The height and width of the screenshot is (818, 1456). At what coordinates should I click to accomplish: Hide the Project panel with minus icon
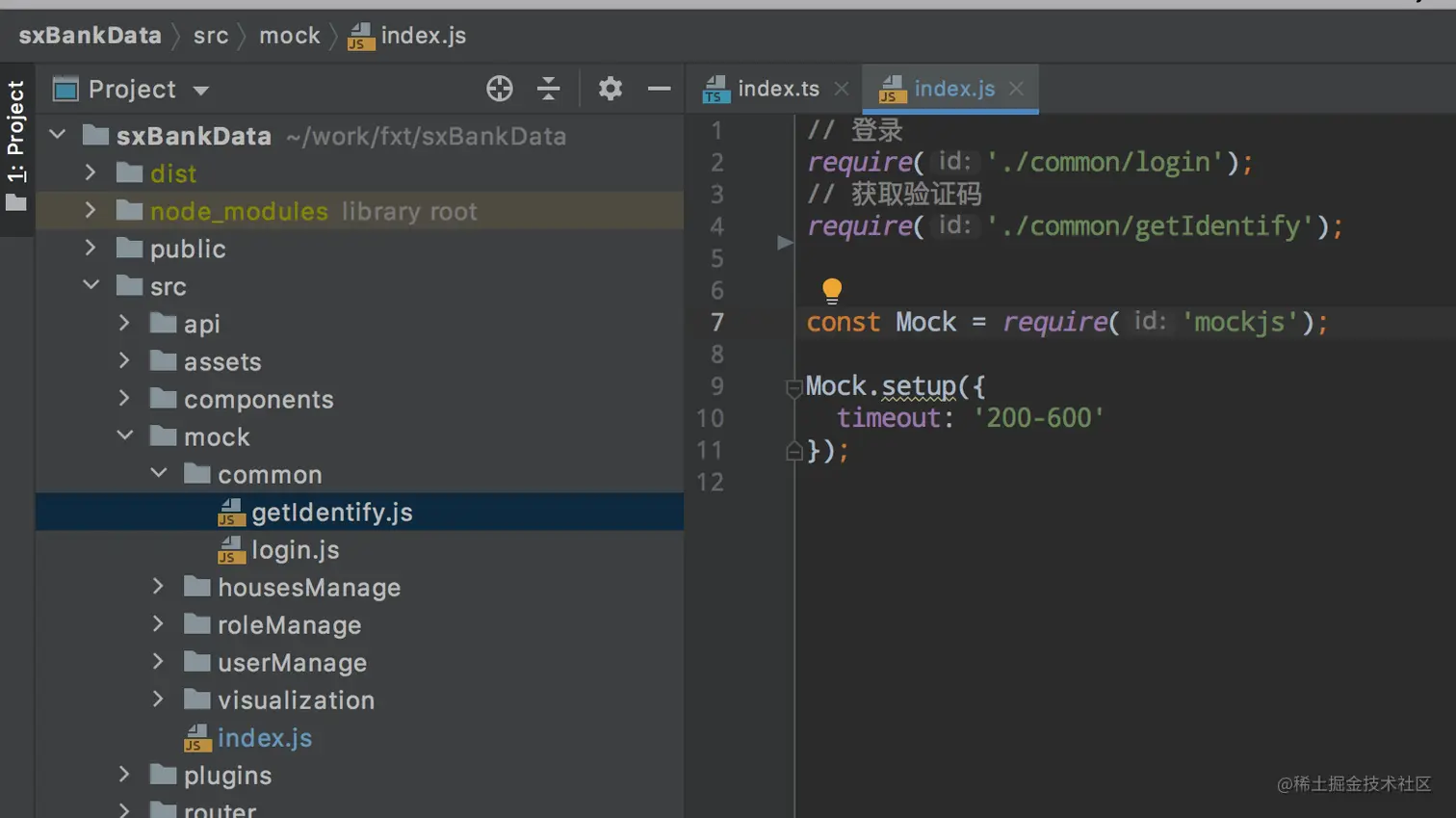coord(659,89)
